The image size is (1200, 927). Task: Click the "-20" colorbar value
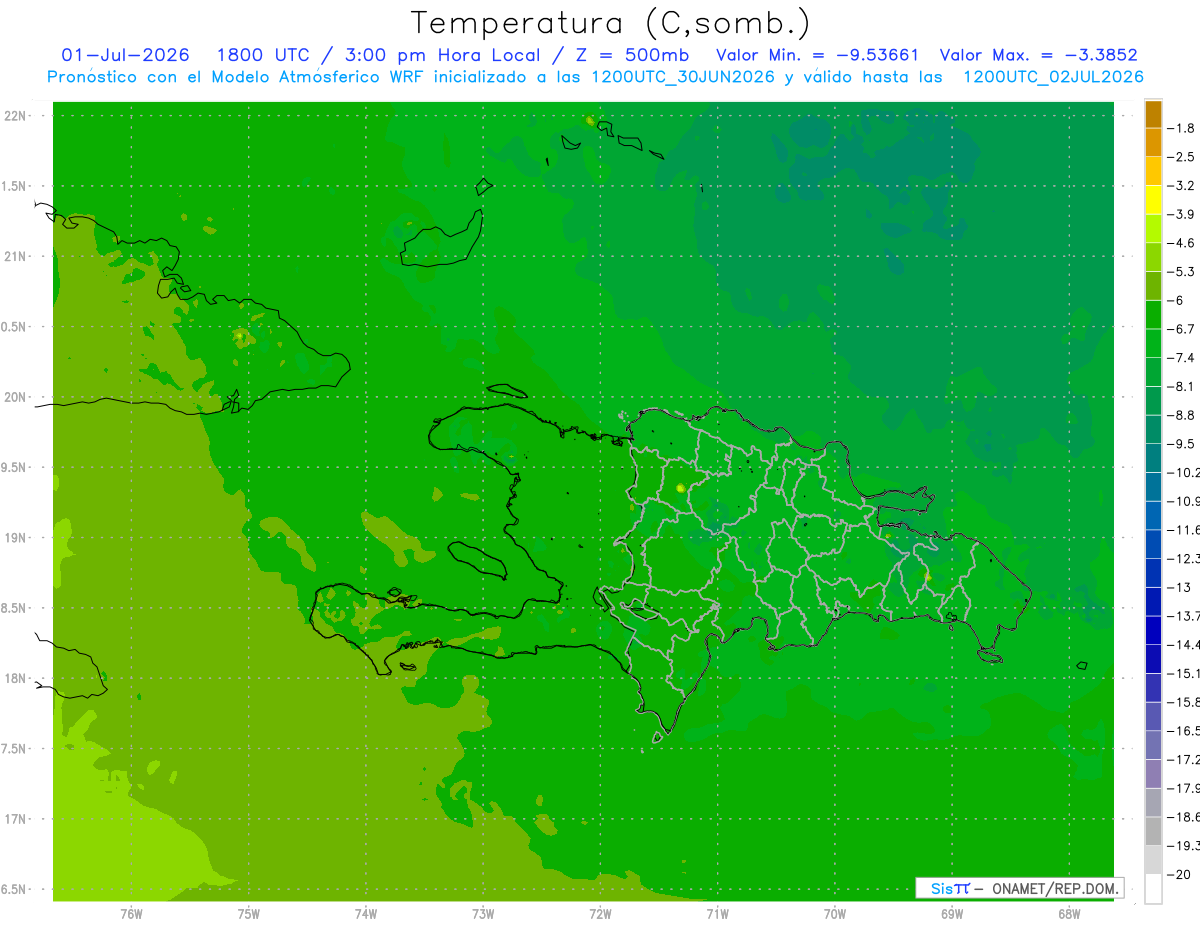point(1180,875)
